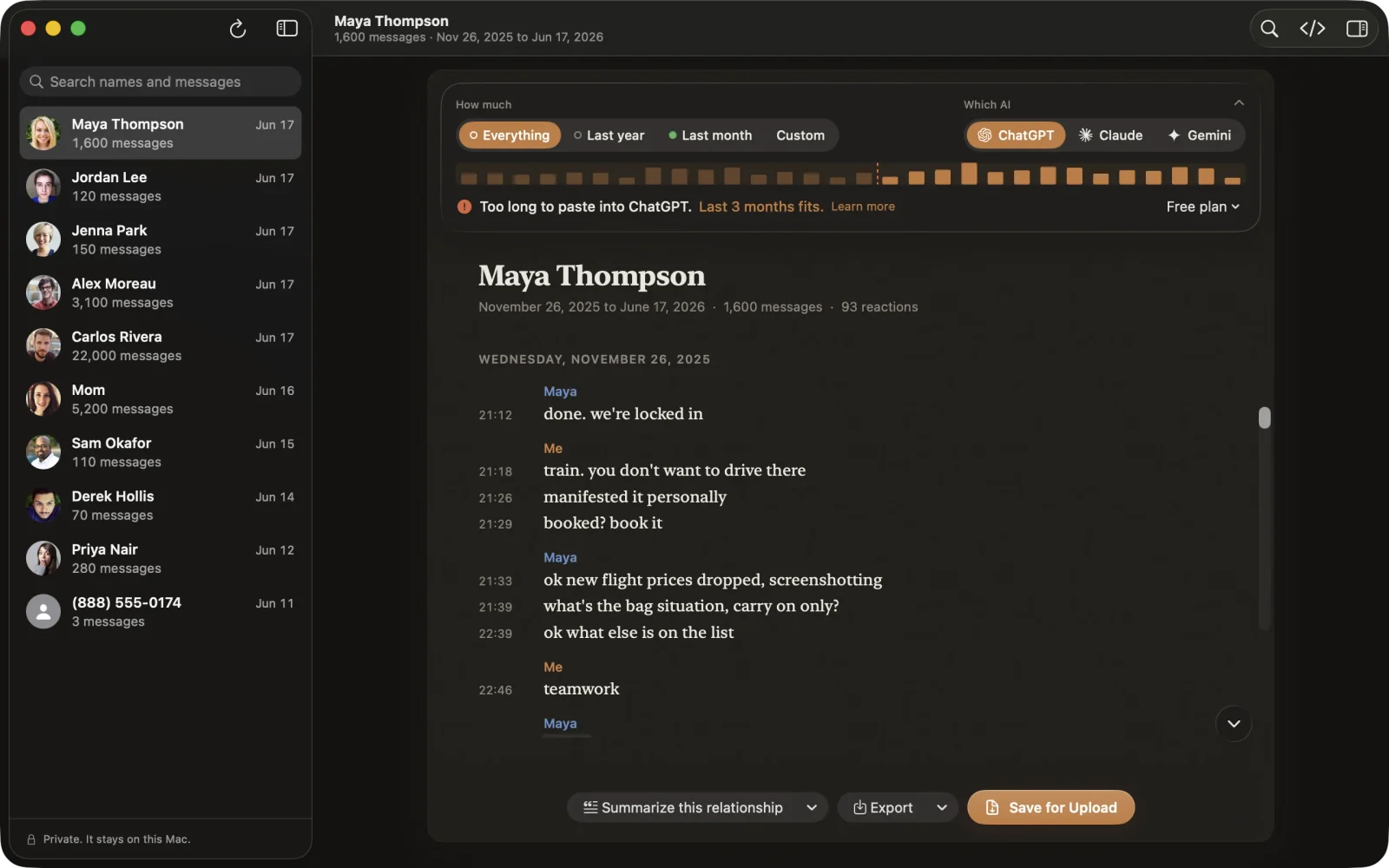
Task: Click Jordan Lee's avatar
Action: (43, 187)
